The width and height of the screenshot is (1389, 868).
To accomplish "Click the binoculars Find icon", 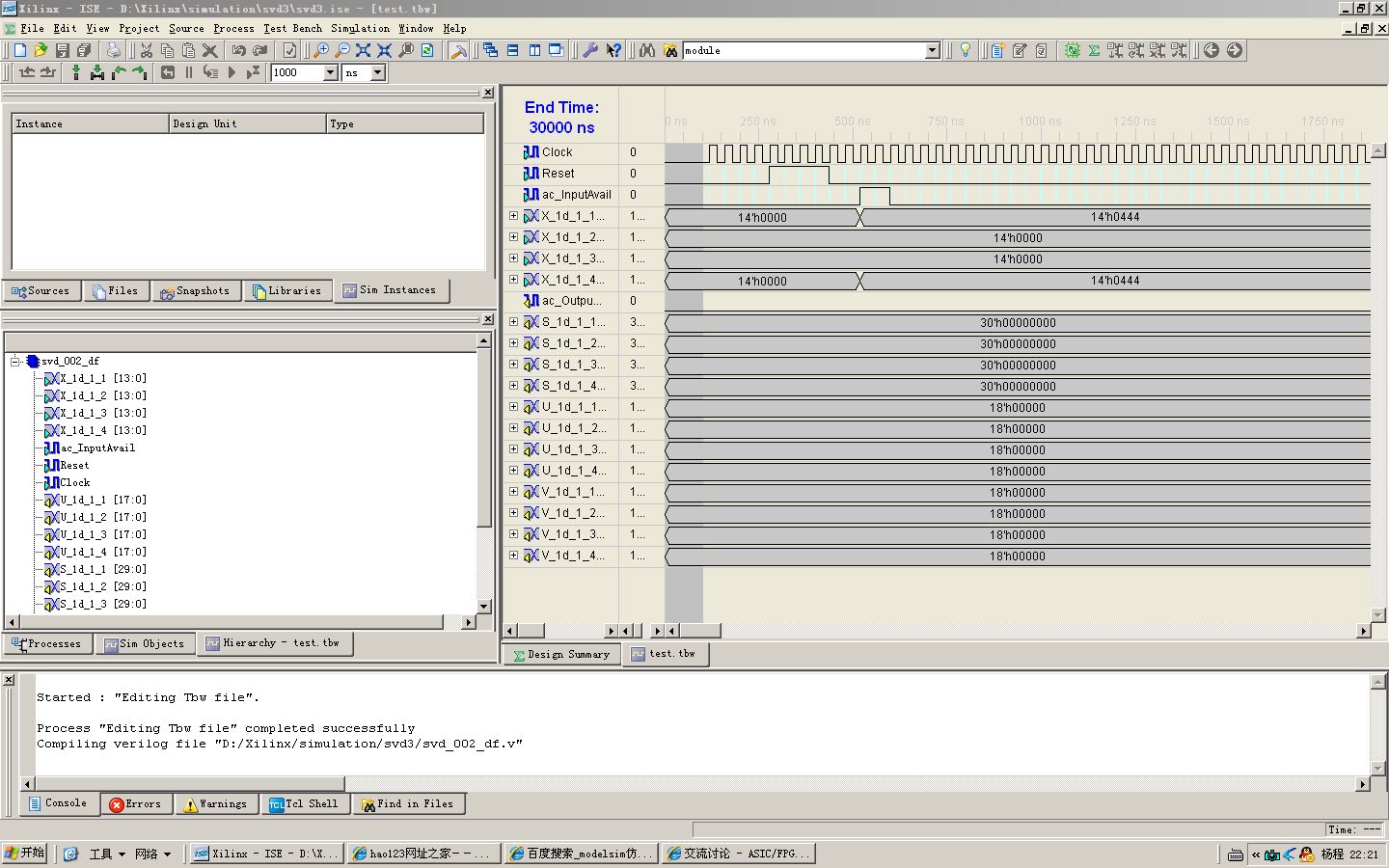I will (x=647, y=50).
